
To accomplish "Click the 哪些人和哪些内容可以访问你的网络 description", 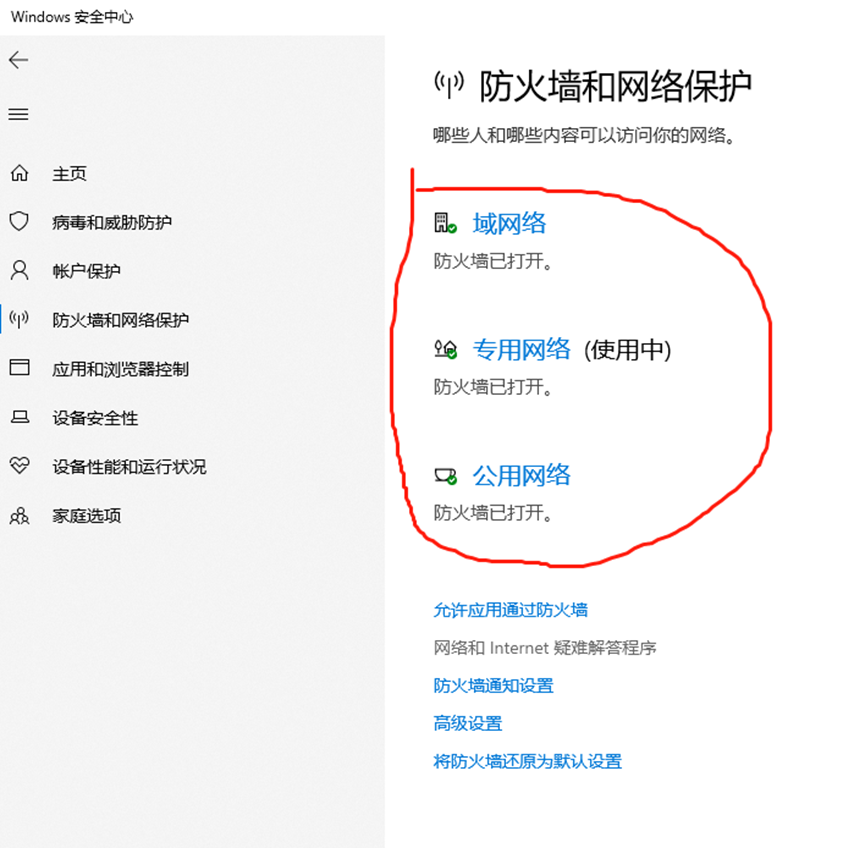I will click(584, 135).
